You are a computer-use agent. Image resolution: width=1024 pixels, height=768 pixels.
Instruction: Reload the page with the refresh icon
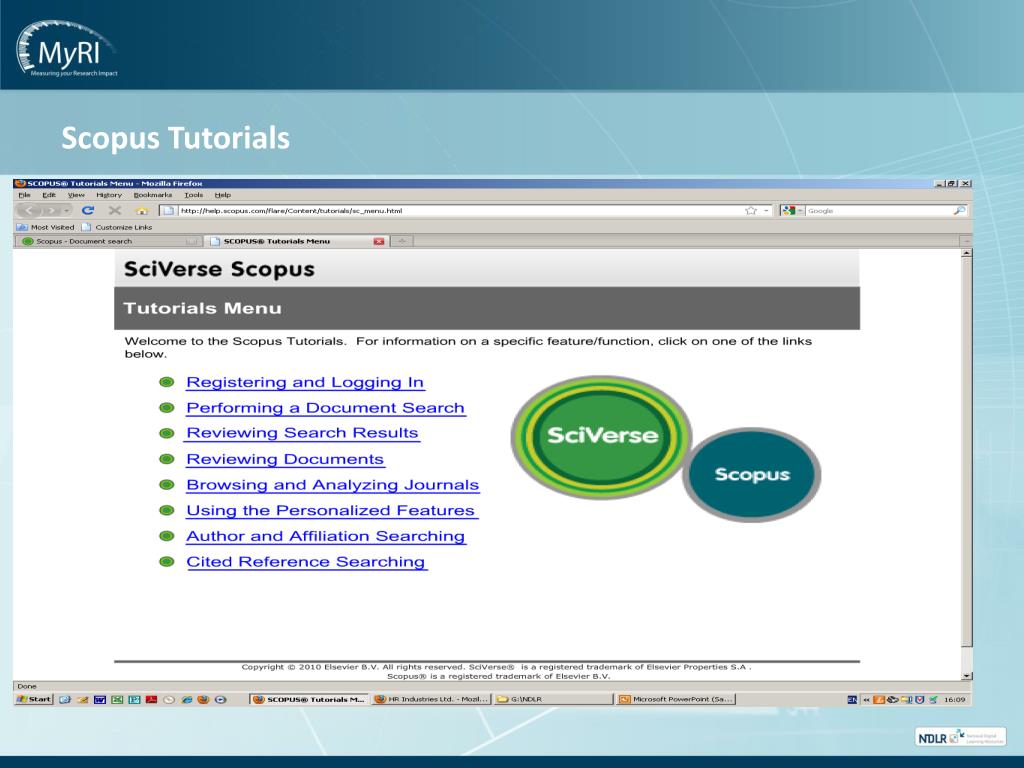click(x=88, y=210)
